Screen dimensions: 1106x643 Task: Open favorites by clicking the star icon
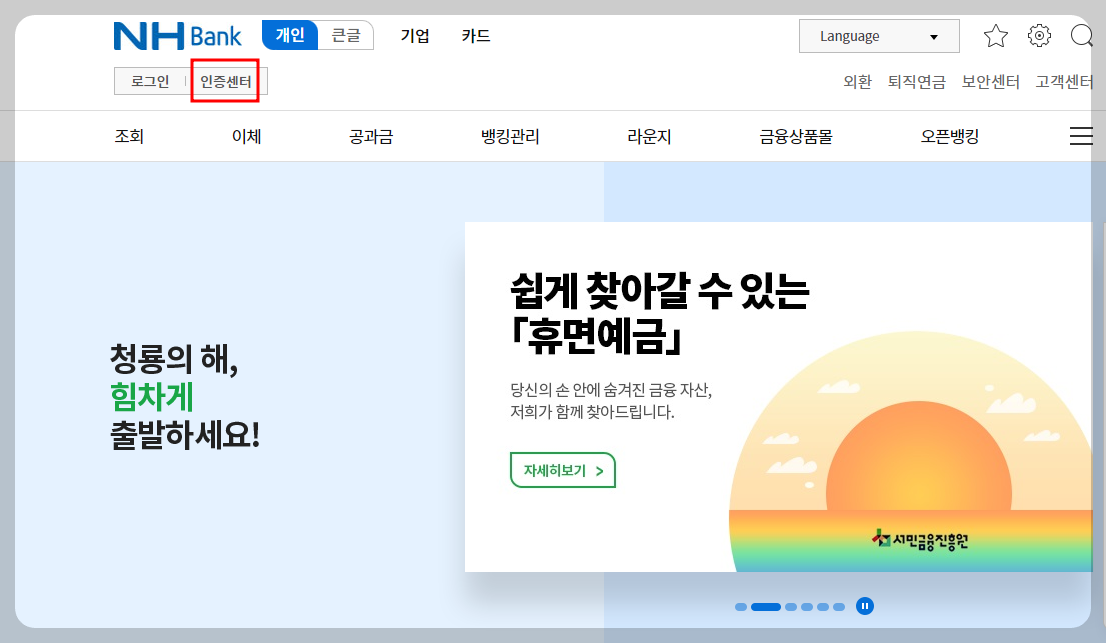point(996,36)
